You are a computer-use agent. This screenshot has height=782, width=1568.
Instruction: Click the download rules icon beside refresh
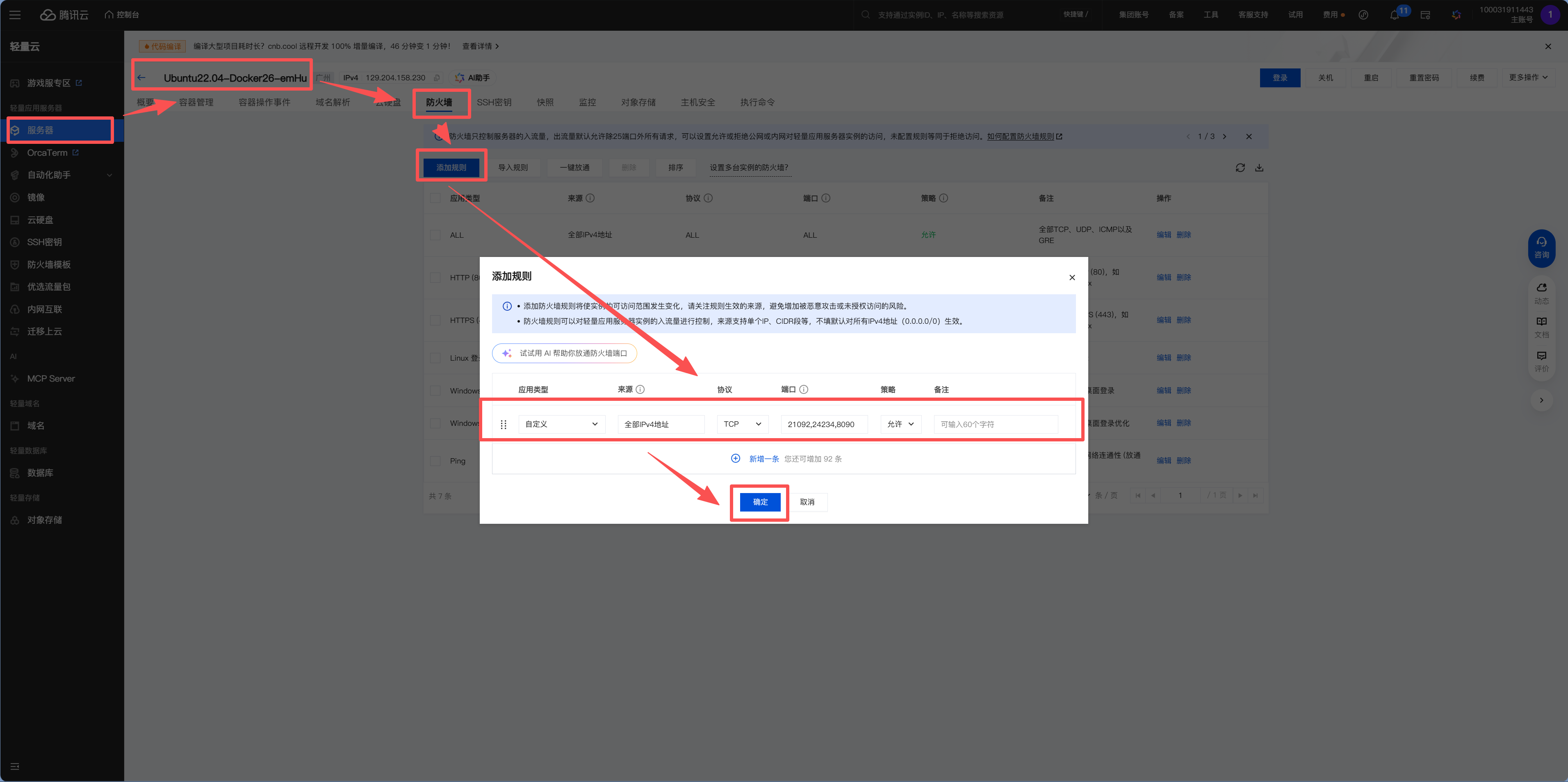[1259, 167]
